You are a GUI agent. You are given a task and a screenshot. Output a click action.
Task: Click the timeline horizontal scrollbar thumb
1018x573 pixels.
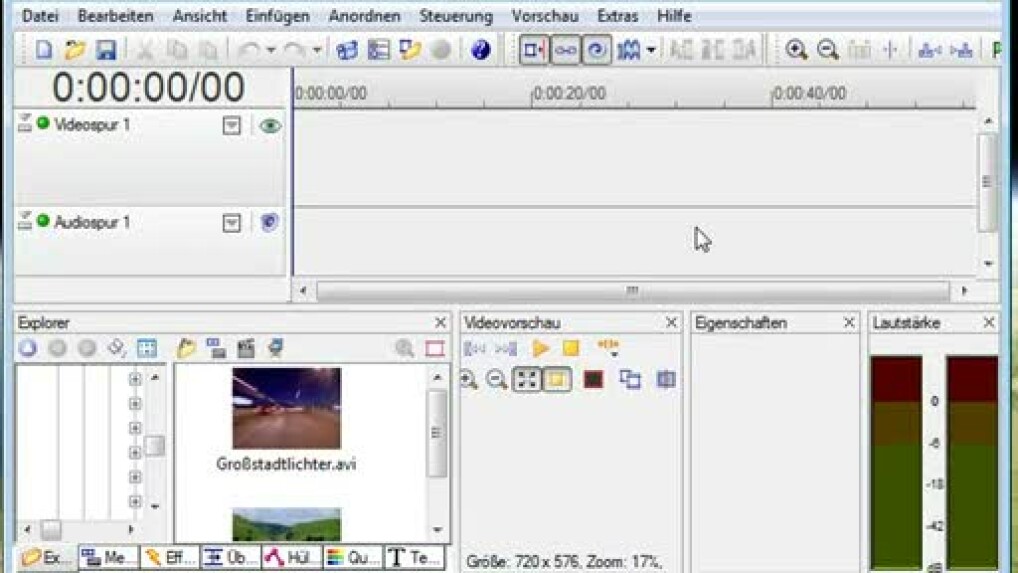click(x=632, y=291)
